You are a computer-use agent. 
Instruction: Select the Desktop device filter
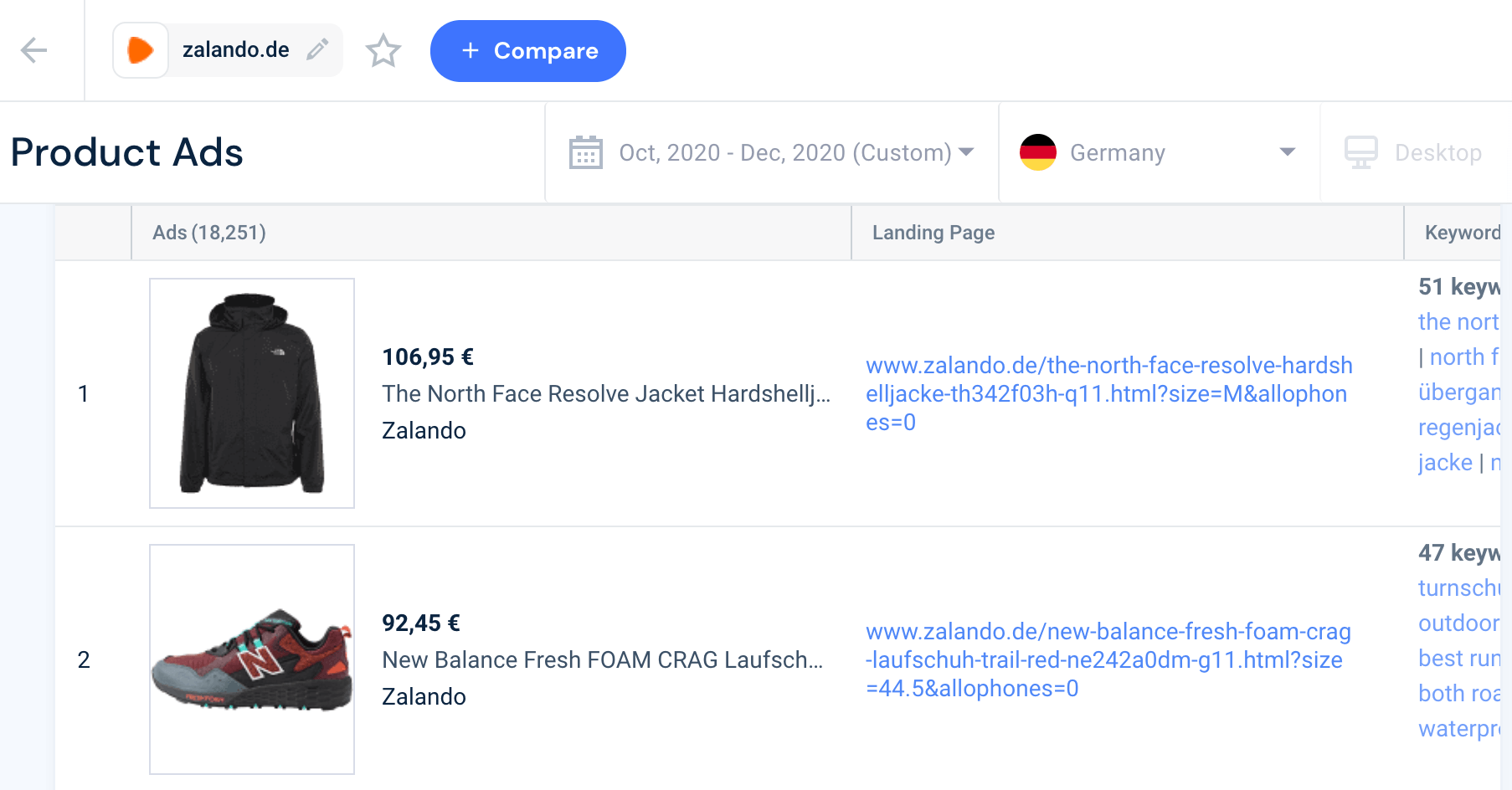pos(1417,152)
